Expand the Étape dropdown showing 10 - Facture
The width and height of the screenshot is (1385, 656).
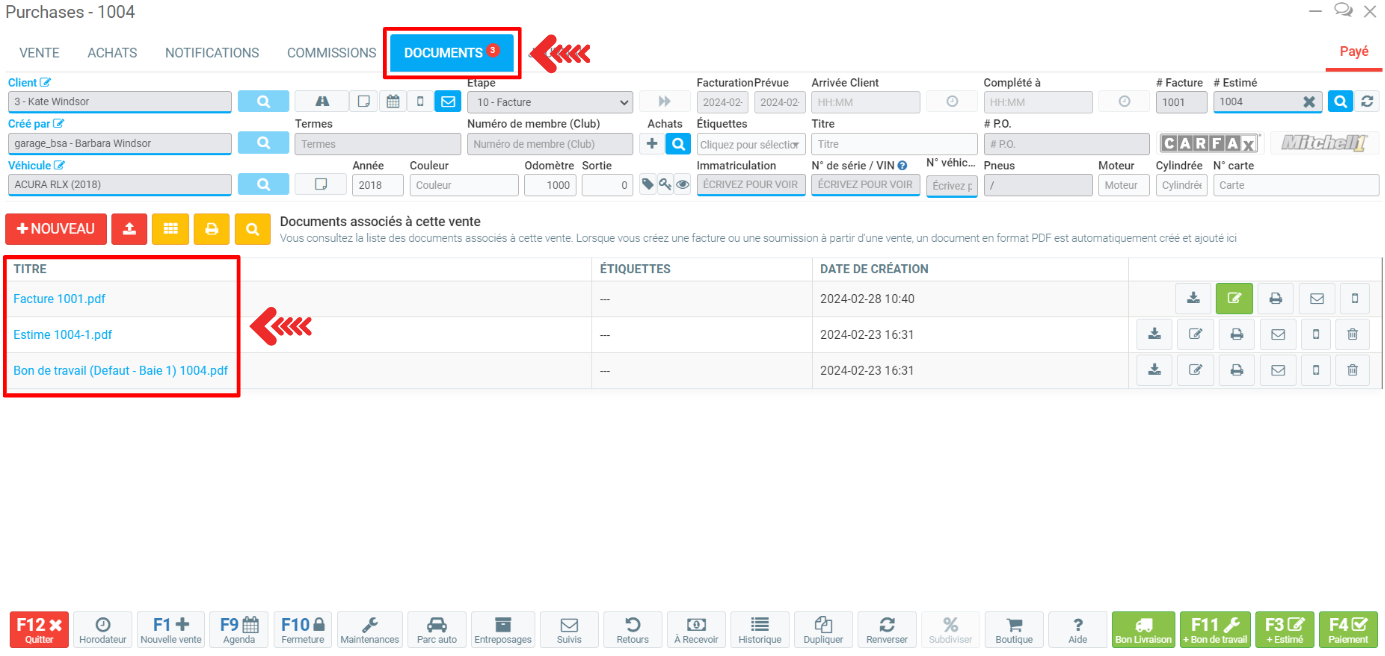point(549,102)
